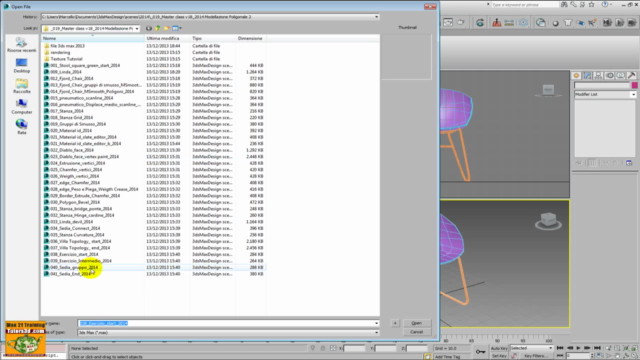This screenshot has height=360, width=640.
Task: Click Play Animation button
Action: [x=578, y=348]
